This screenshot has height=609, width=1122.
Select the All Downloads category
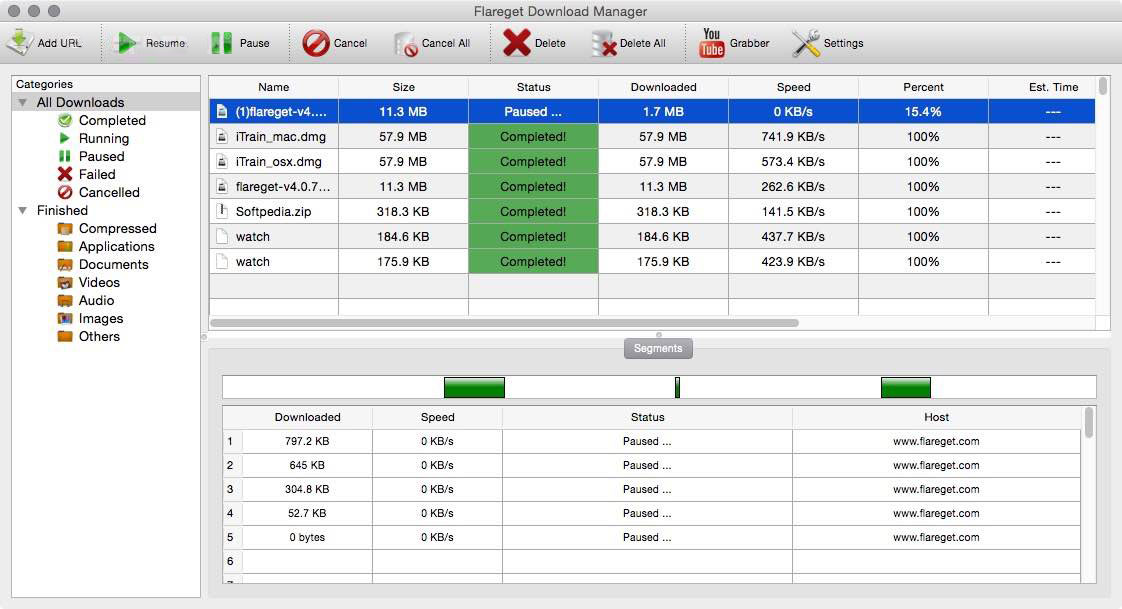(80, 102)
